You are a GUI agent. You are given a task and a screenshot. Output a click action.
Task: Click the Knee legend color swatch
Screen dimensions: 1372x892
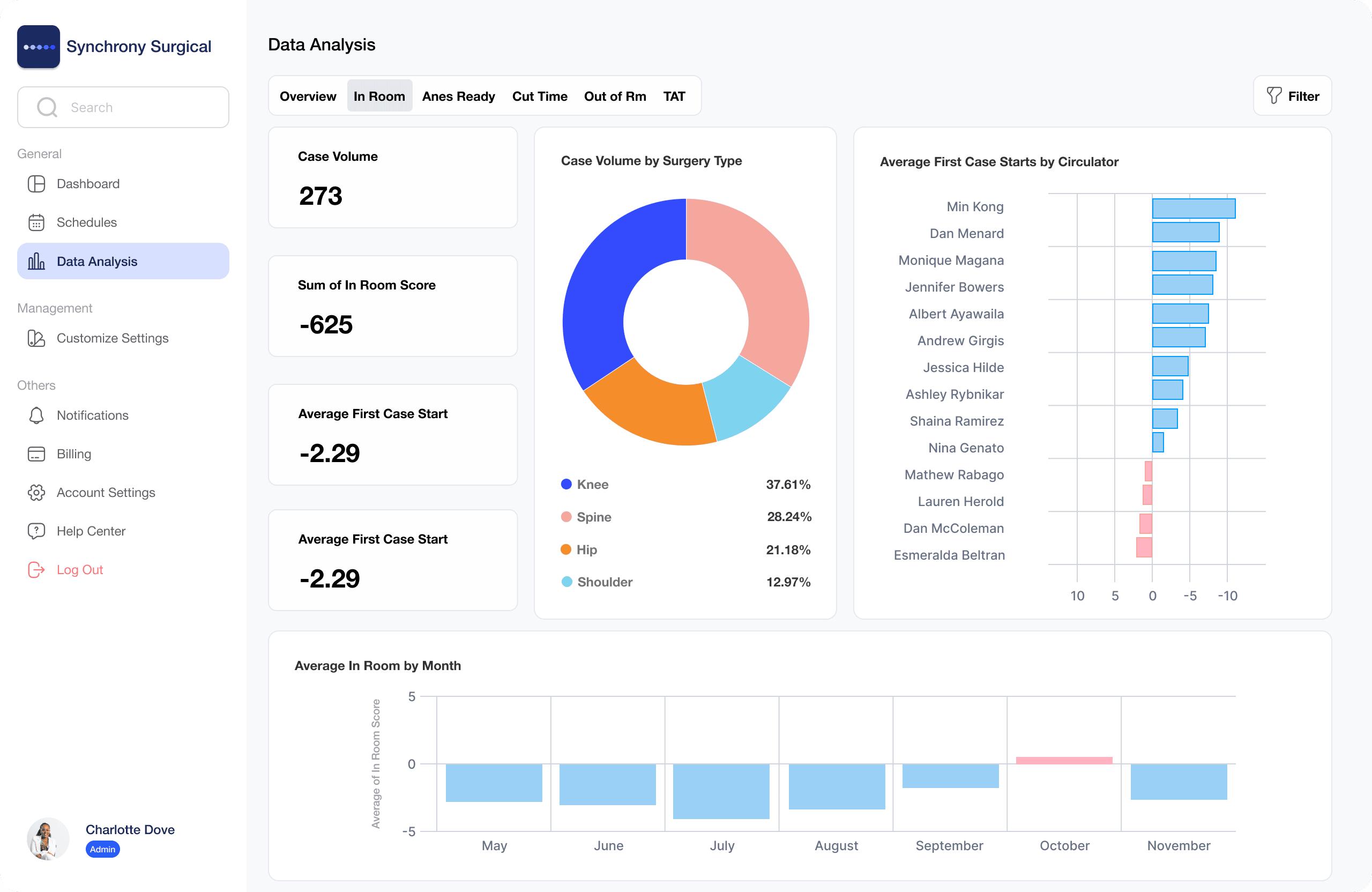pyautogui.click(x=566, y=485)
